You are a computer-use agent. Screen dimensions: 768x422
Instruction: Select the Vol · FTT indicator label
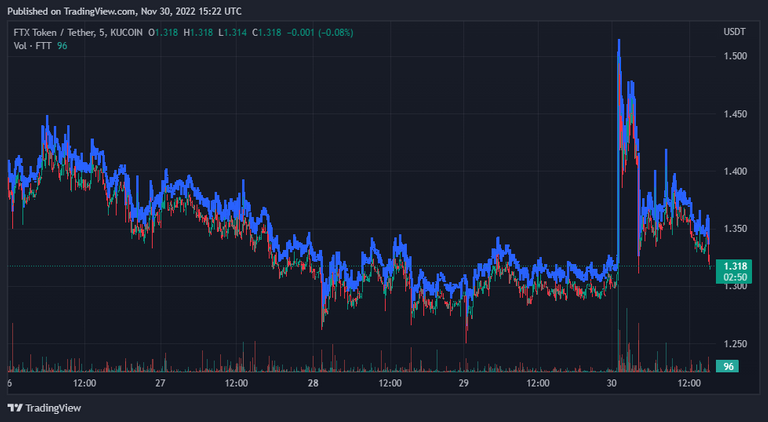34,46
